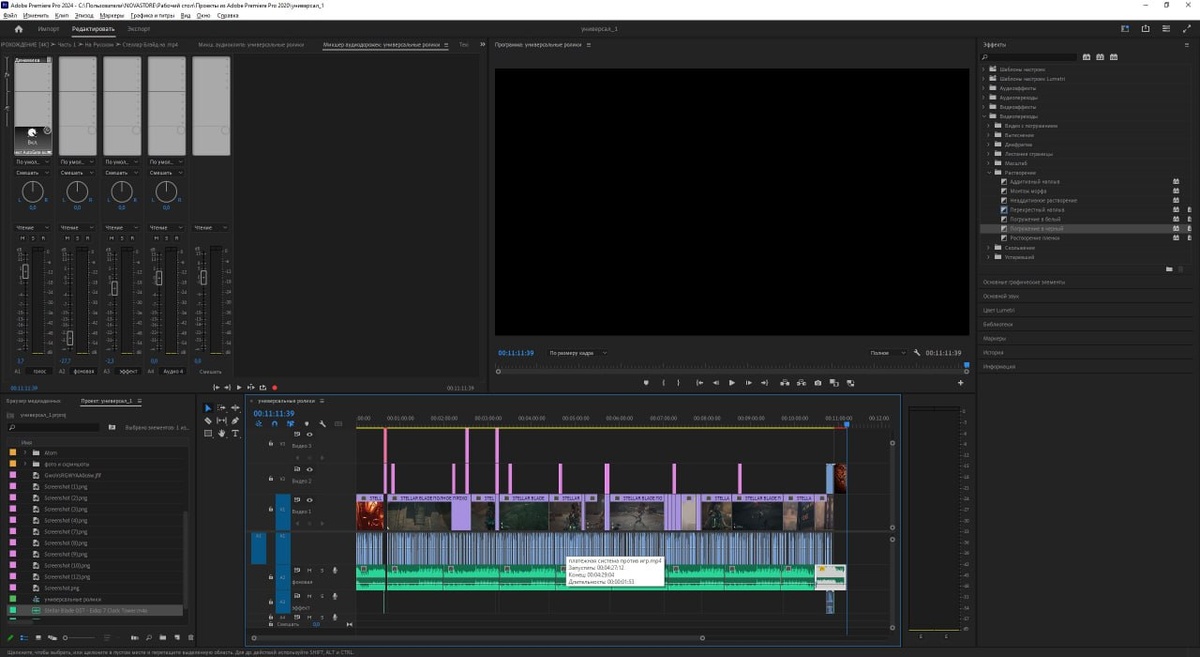Viewport: 1200px width, 657px height.
Task: Click Record button in Audio Track Mixer
Action: [274, 387]
